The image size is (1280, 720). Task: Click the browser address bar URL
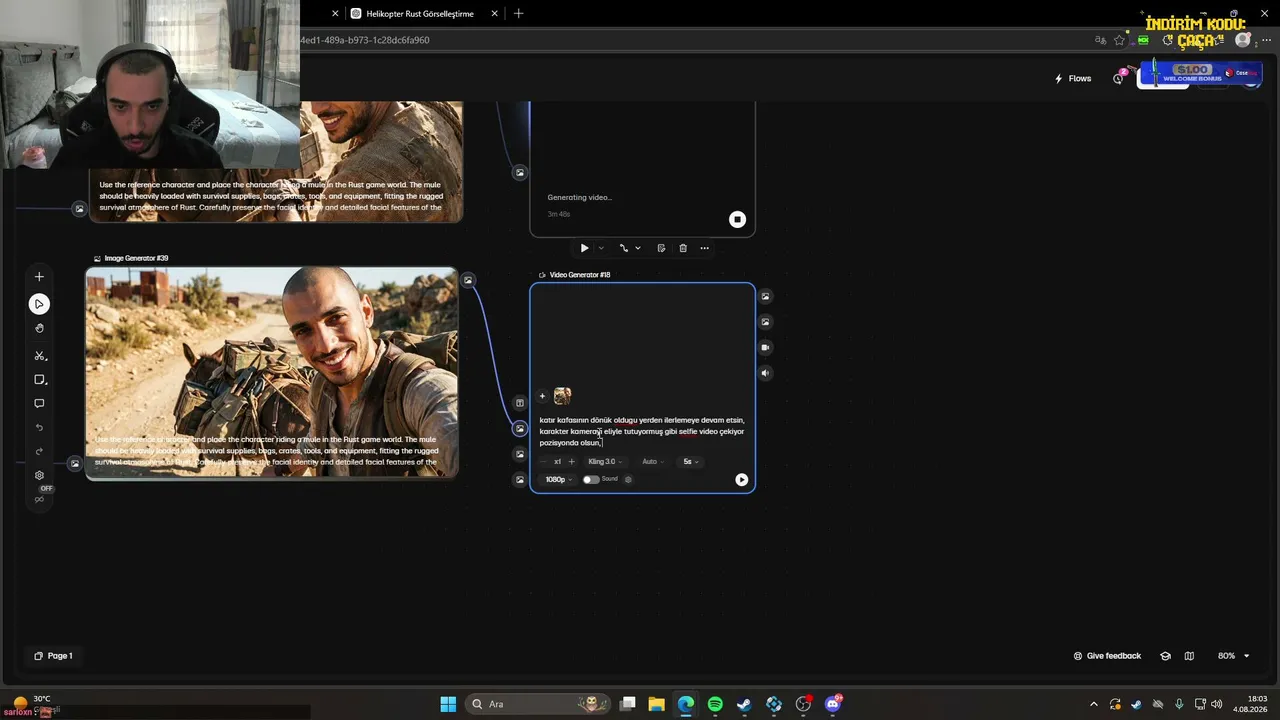point(365,40)
